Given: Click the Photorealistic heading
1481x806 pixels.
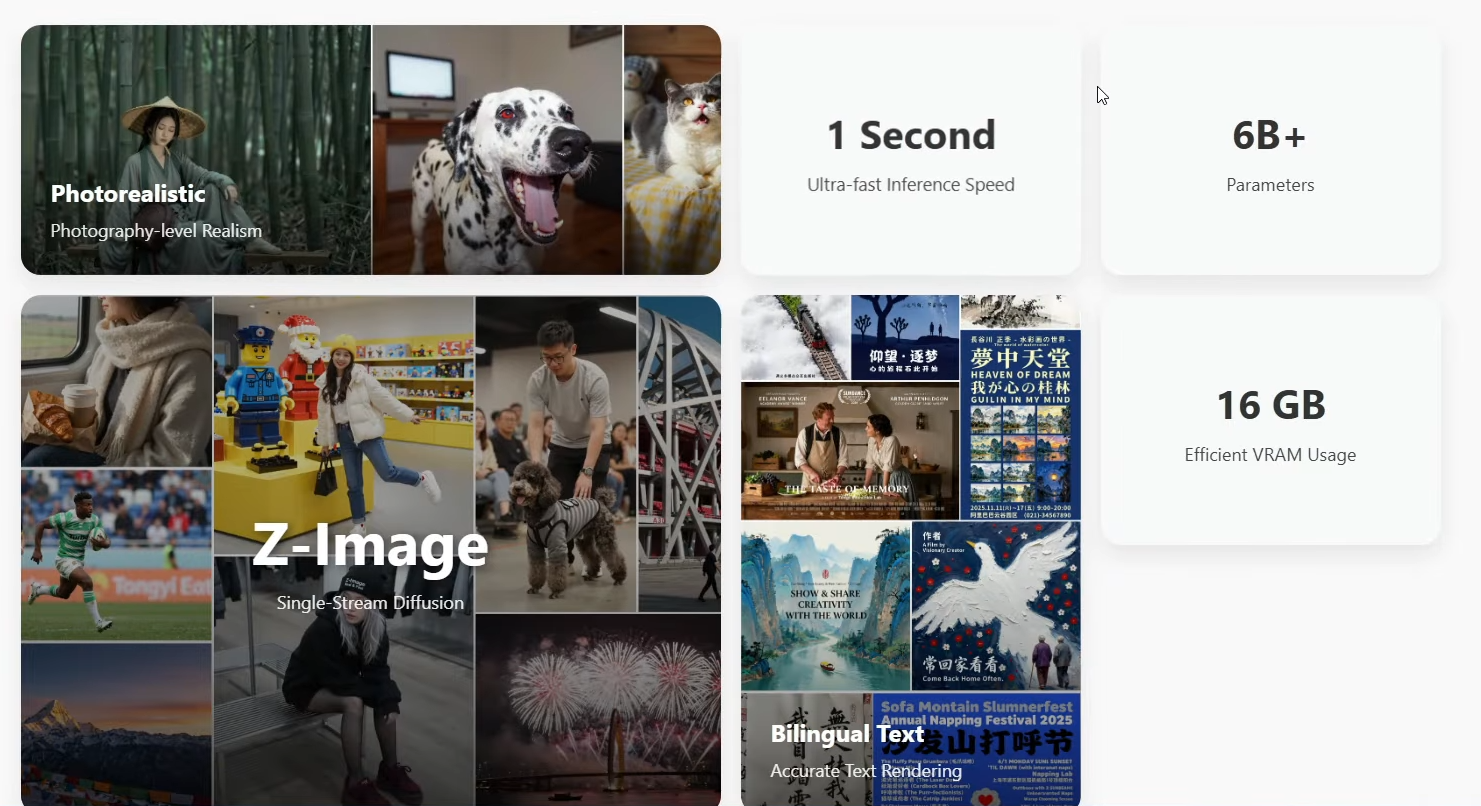Looking at the screenshot, I should pos(128,194).
